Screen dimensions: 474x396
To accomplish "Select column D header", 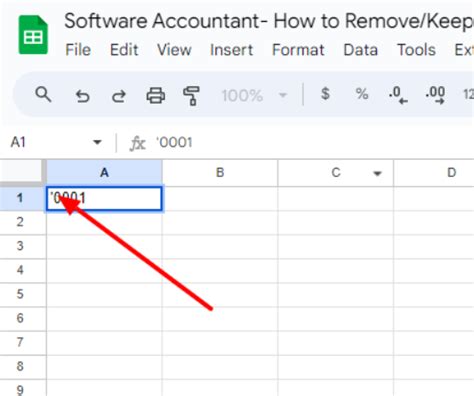I will pos(434,173).
